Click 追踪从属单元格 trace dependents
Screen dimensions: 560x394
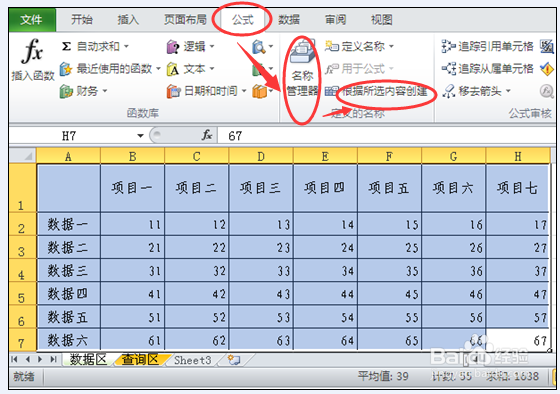[487, 68]
